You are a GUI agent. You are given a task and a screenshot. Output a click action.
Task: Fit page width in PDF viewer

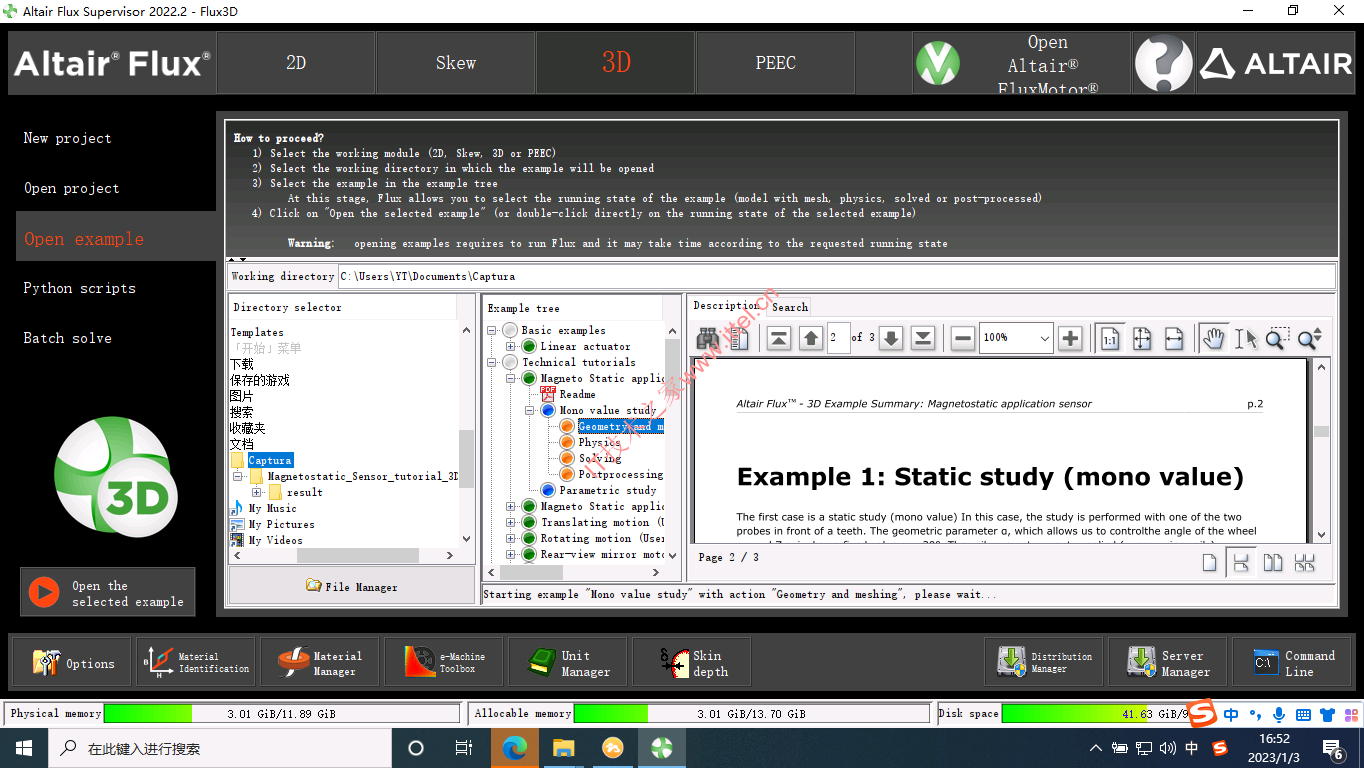coord(1174,338)
